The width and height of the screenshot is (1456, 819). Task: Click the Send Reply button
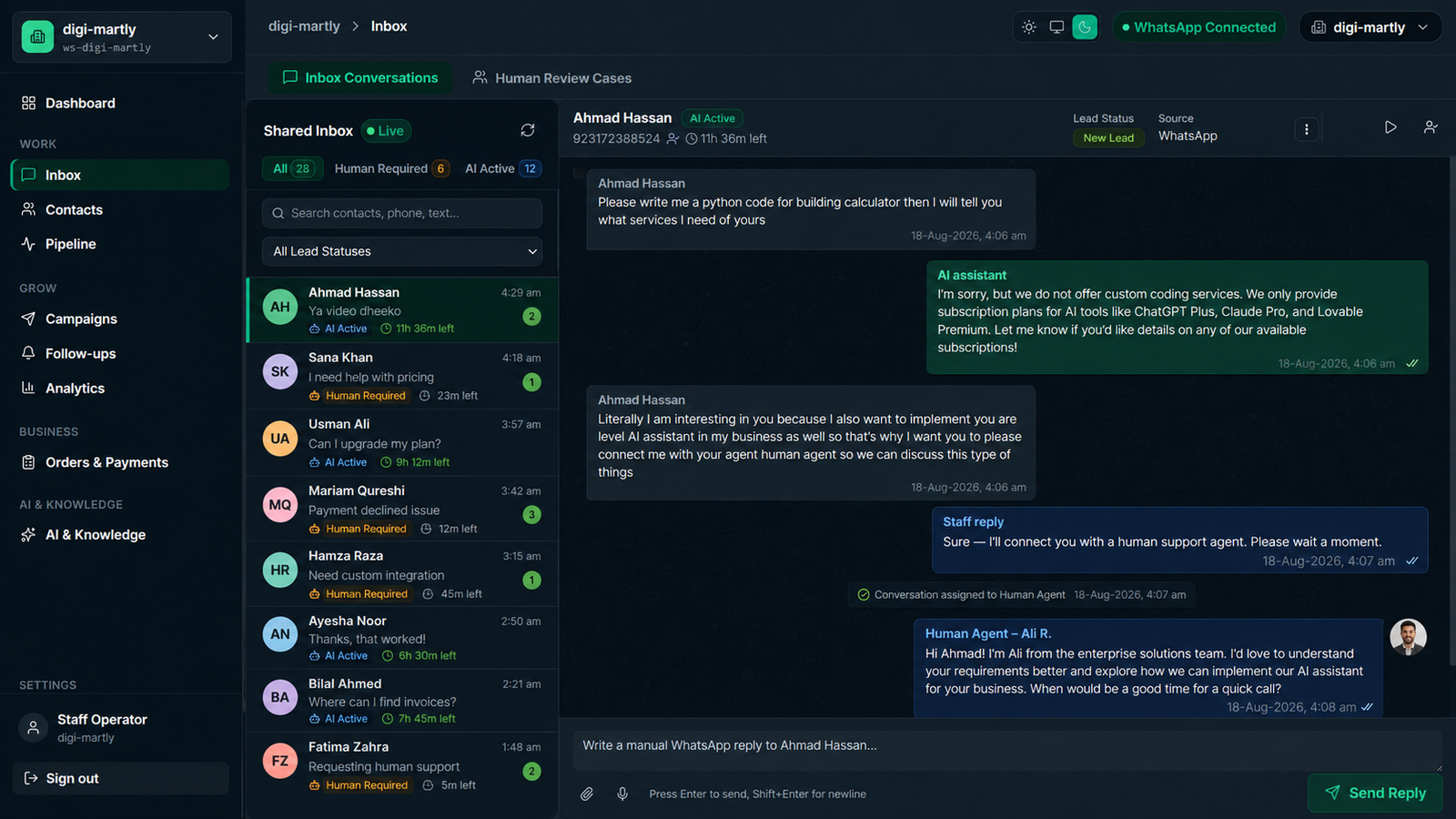tap(1375, 793)
